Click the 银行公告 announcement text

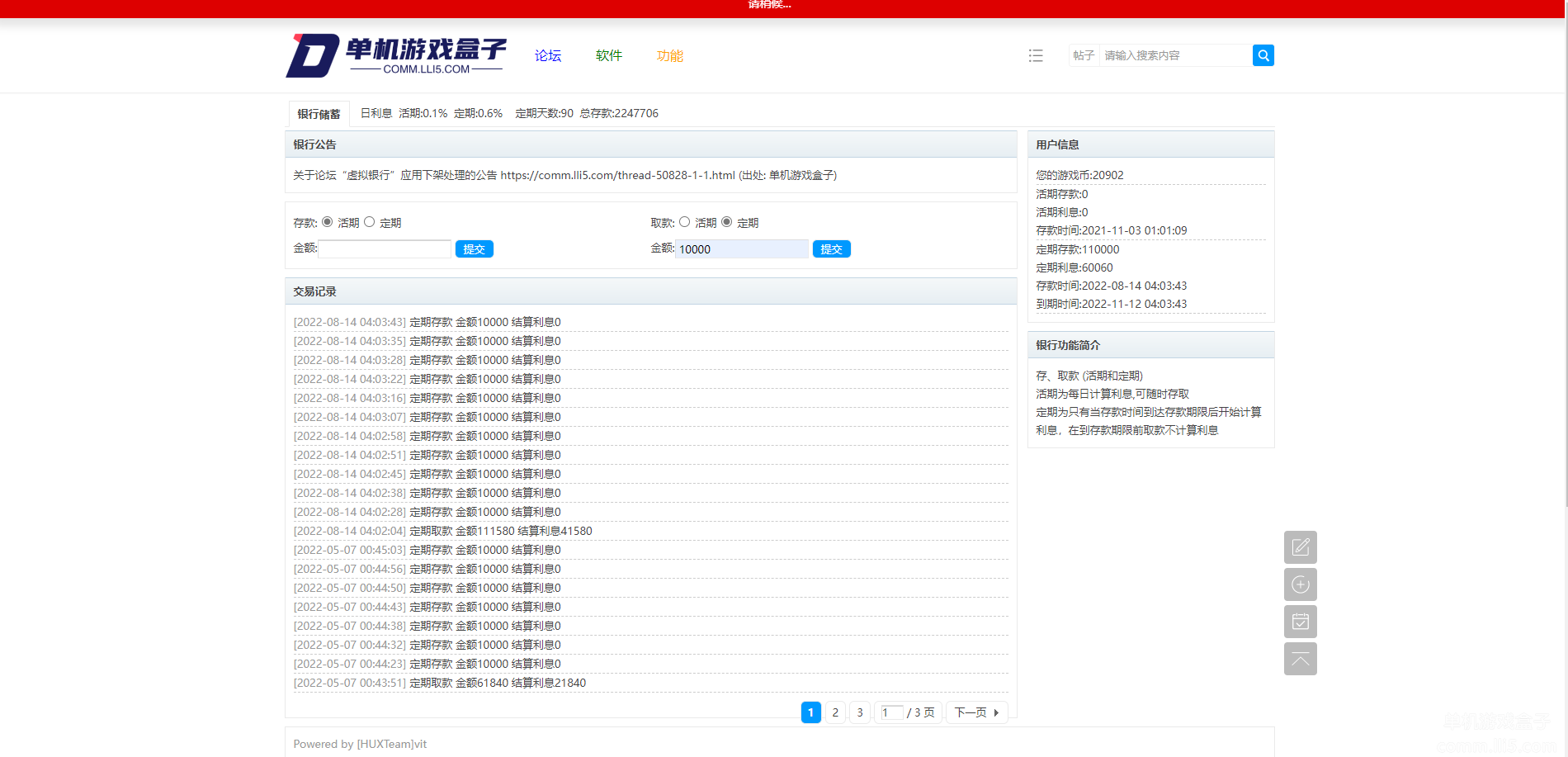(x=564, y=175)
